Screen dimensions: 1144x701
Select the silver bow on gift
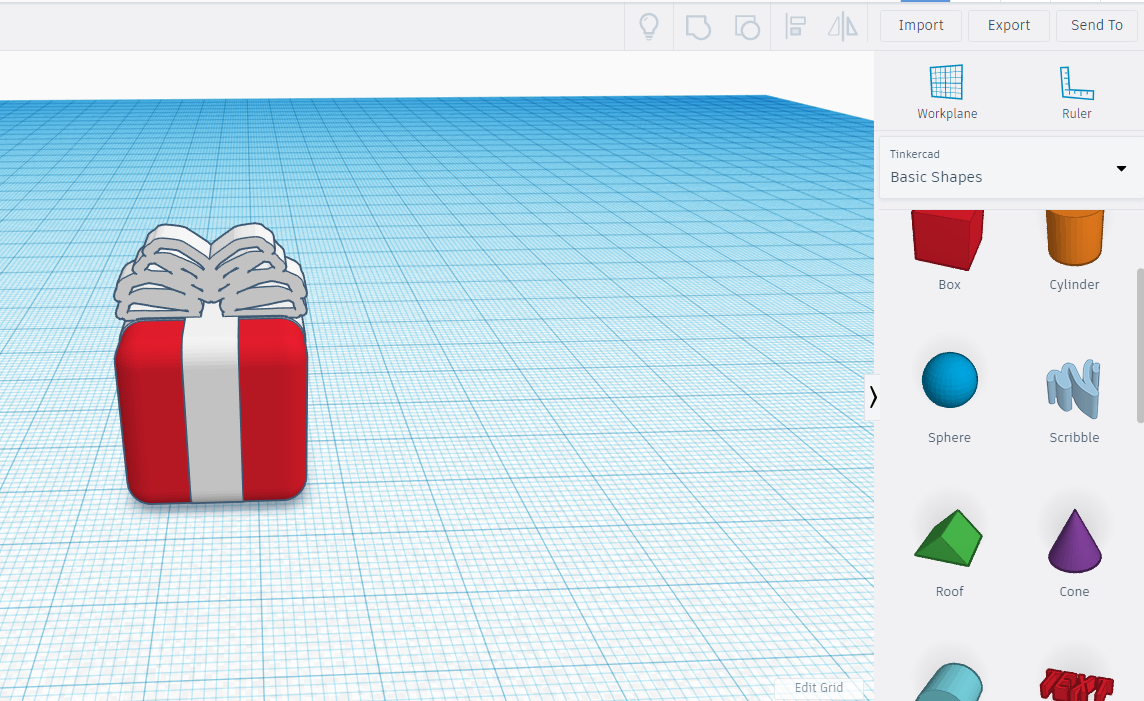tap(211, 270)
